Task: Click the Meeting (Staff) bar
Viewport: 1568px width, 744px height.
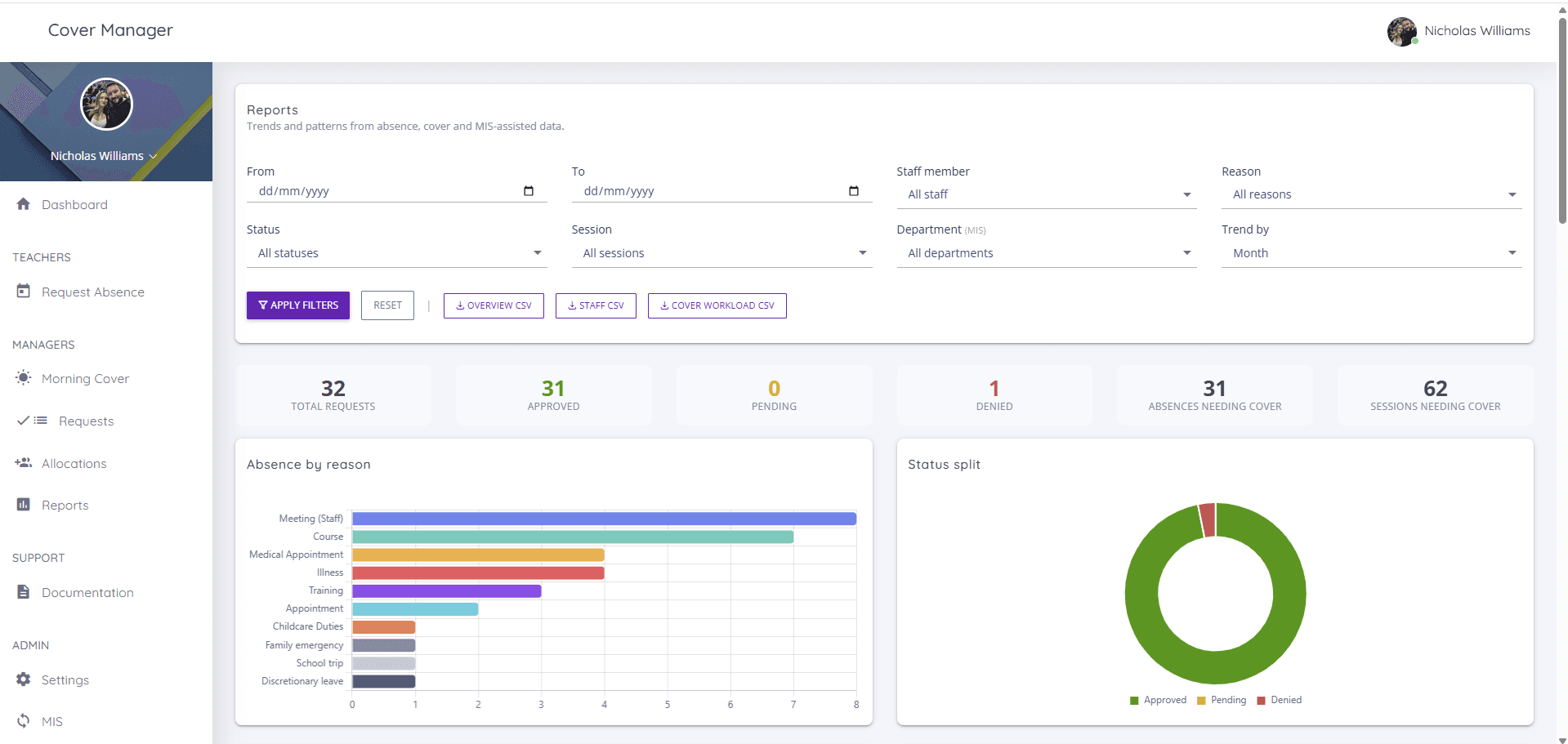Action: coord(604,519)
